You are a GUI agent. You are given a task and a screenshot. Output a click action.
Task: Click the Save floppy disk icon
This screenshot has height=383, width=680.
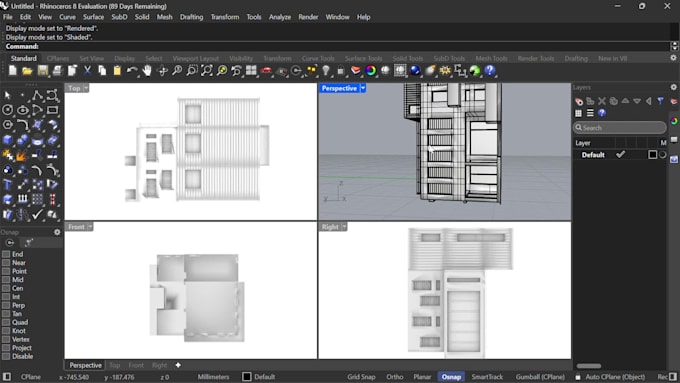click(42, 70)
